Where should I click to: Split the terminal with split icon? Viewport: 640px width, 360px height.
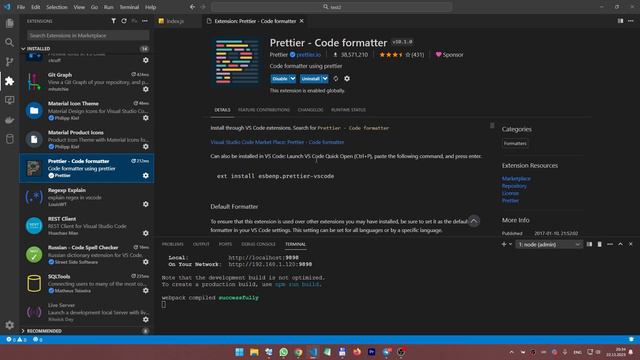click(x=589, y=244)
